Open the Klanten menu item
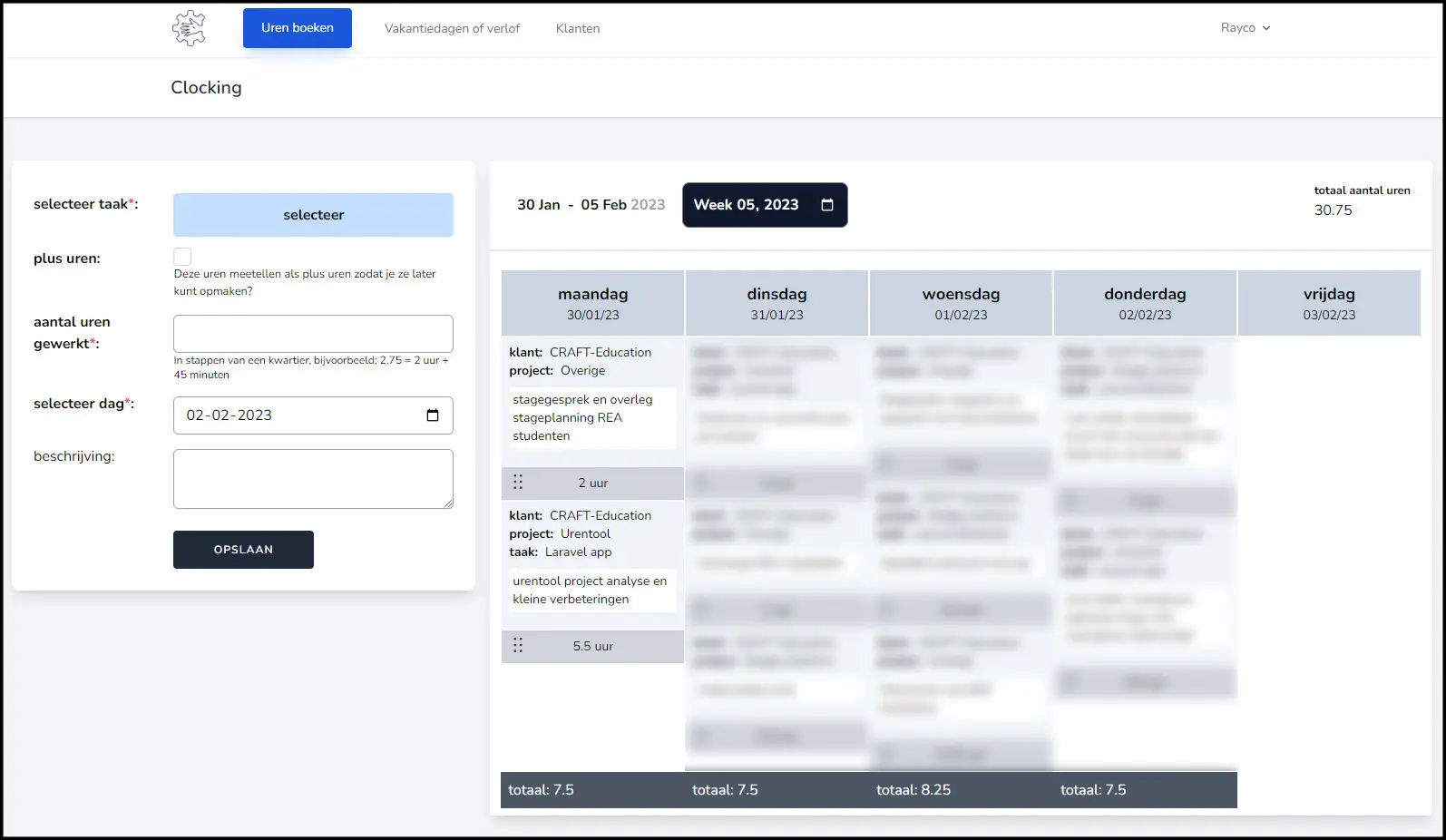 578,28
